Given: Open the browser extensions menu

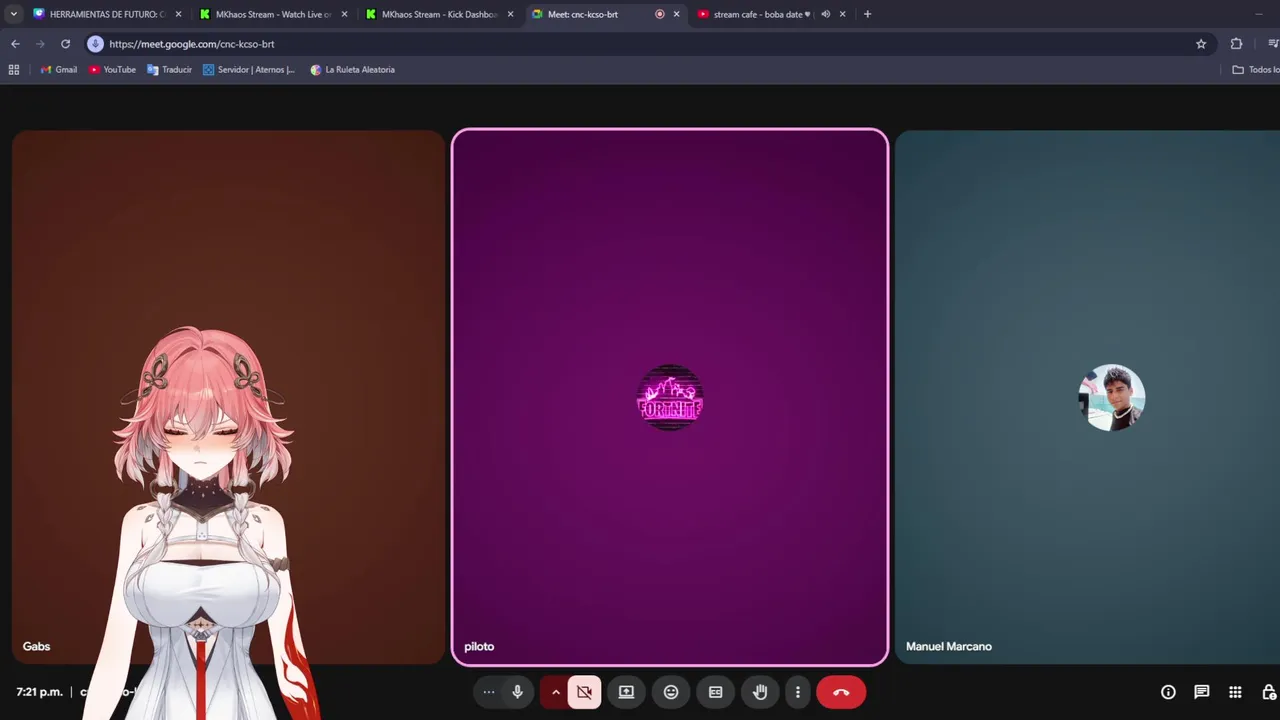Looking at the screenshot, I should click(x=1236, y=44).
